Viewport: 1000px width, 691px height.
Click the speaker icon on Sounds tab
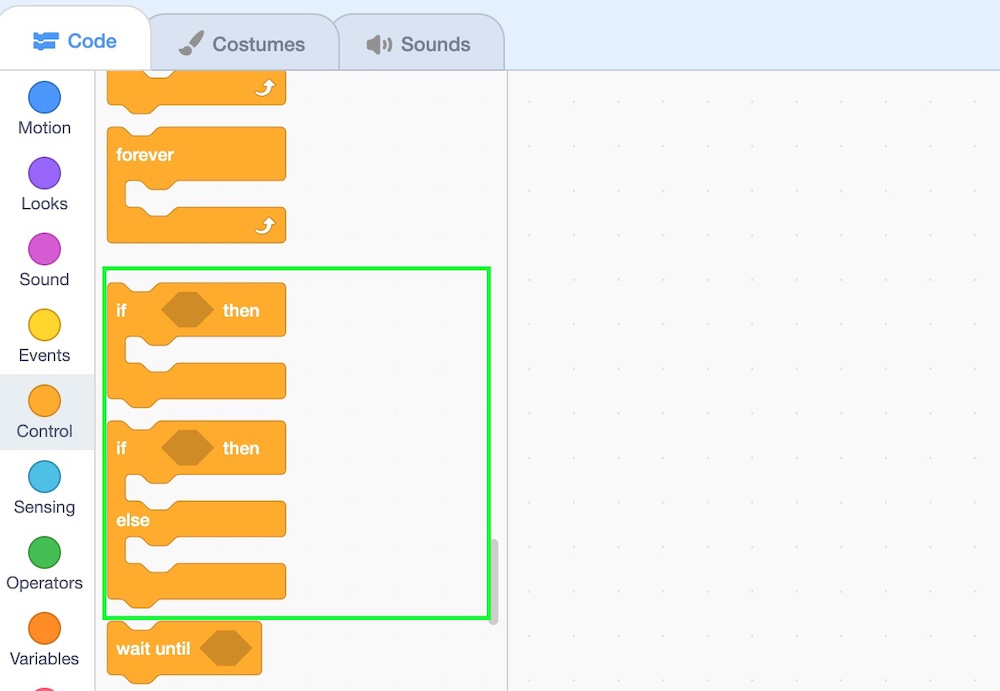[379, 45]
